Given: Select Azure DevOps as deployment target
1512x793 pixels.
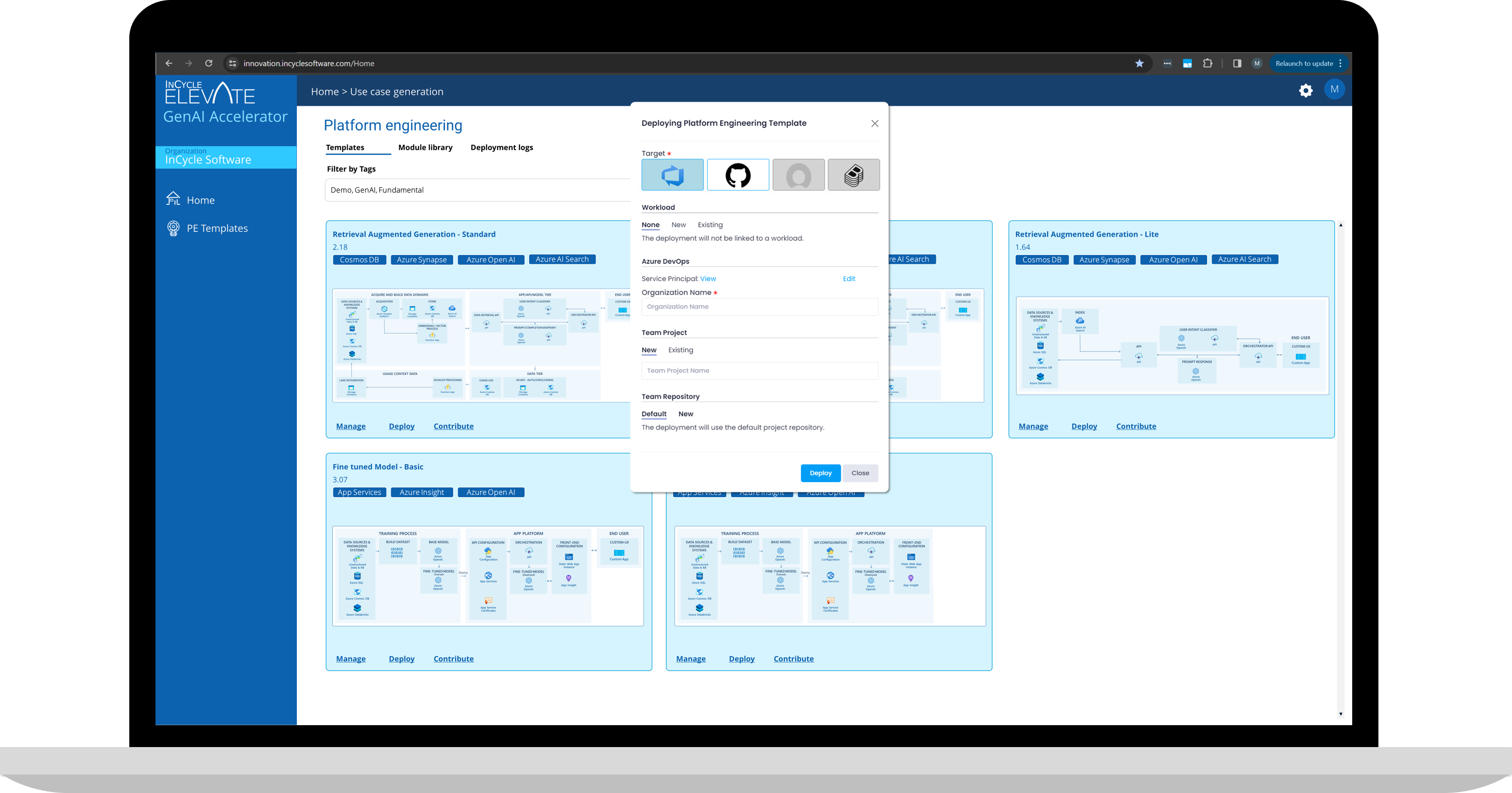Looking at the screenshot, I should (672, 175).
